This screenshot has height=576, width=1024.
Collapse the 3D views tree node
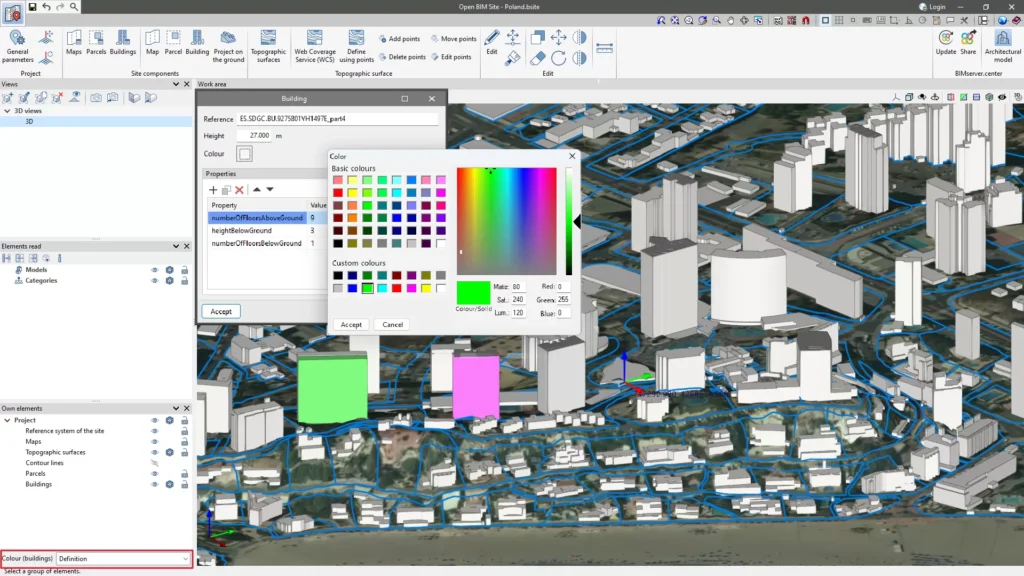point(7,111)
